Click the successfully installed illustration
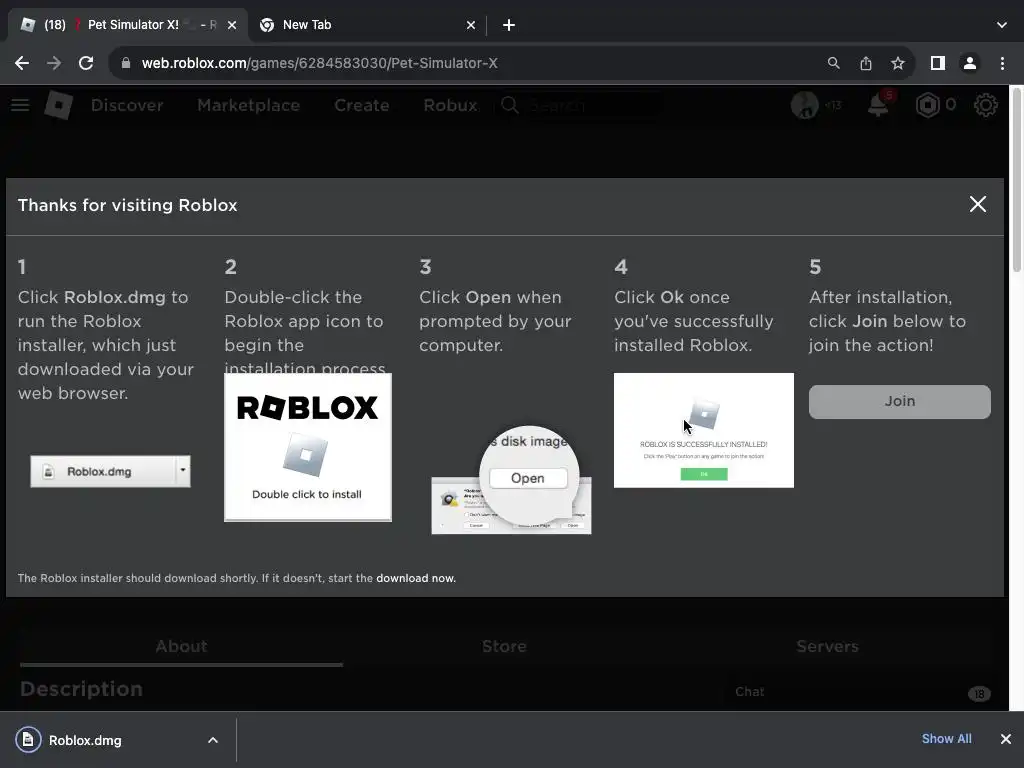 click(x=703, y=430)
